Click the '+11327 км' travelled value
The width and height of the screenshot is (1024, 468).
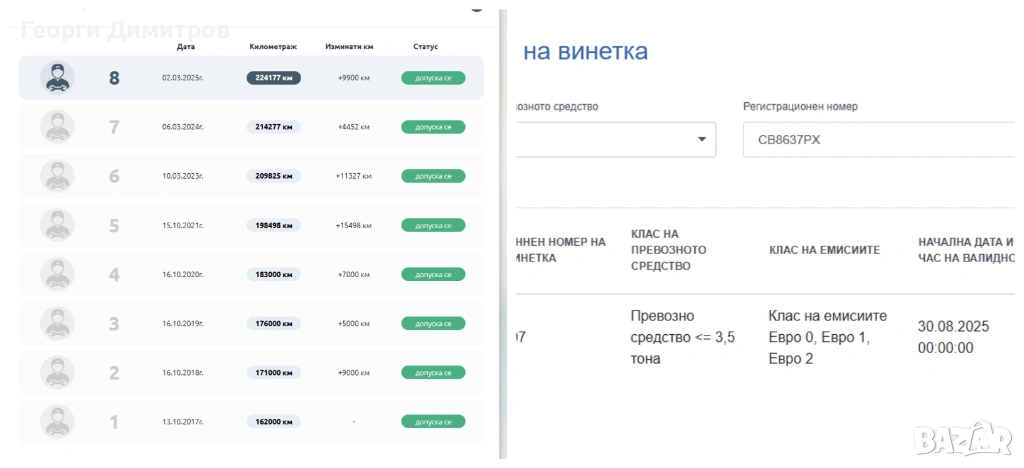pyautogui.click(x=353, y=176)
